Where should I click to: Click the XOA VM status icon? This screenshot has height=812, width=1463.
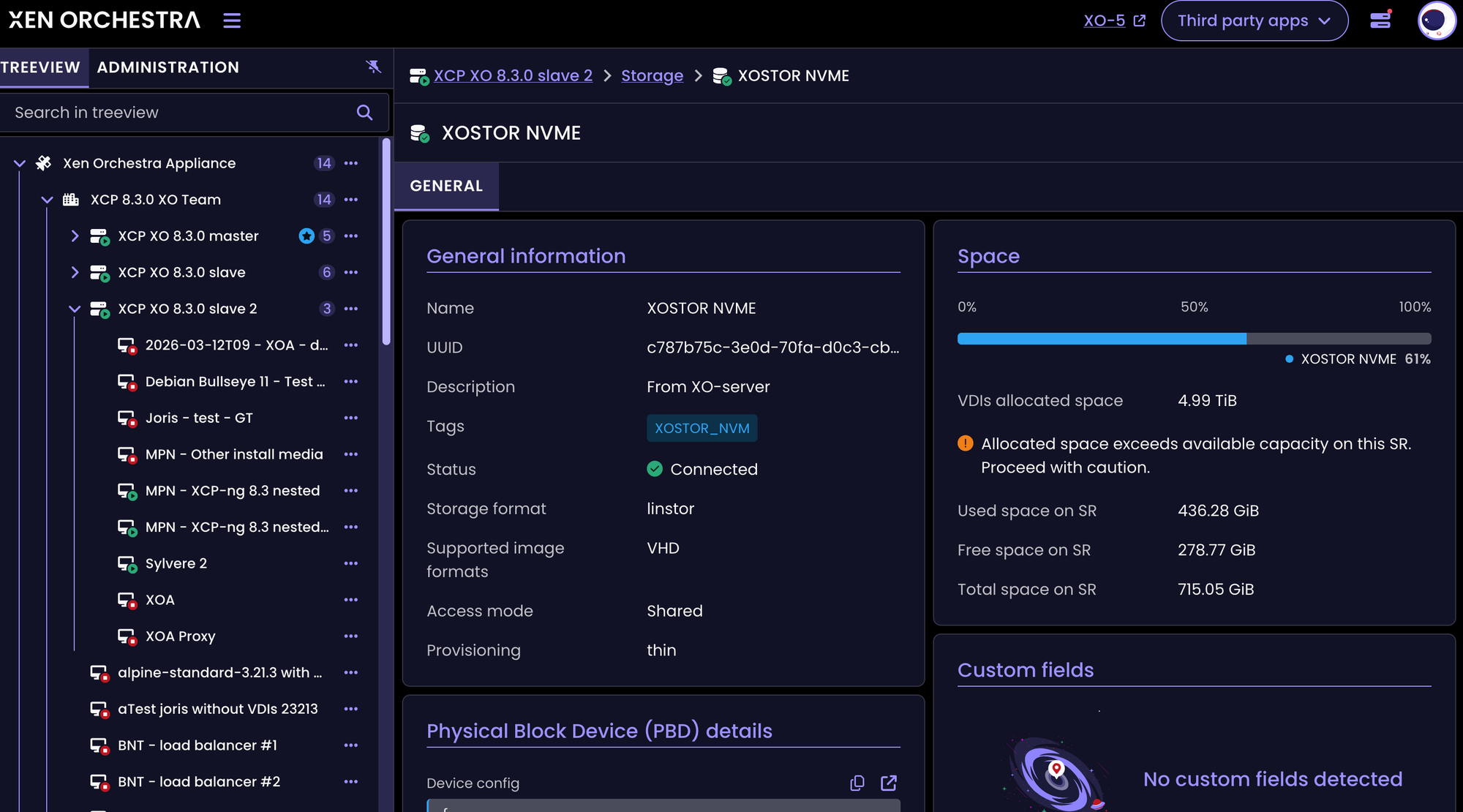127,601
